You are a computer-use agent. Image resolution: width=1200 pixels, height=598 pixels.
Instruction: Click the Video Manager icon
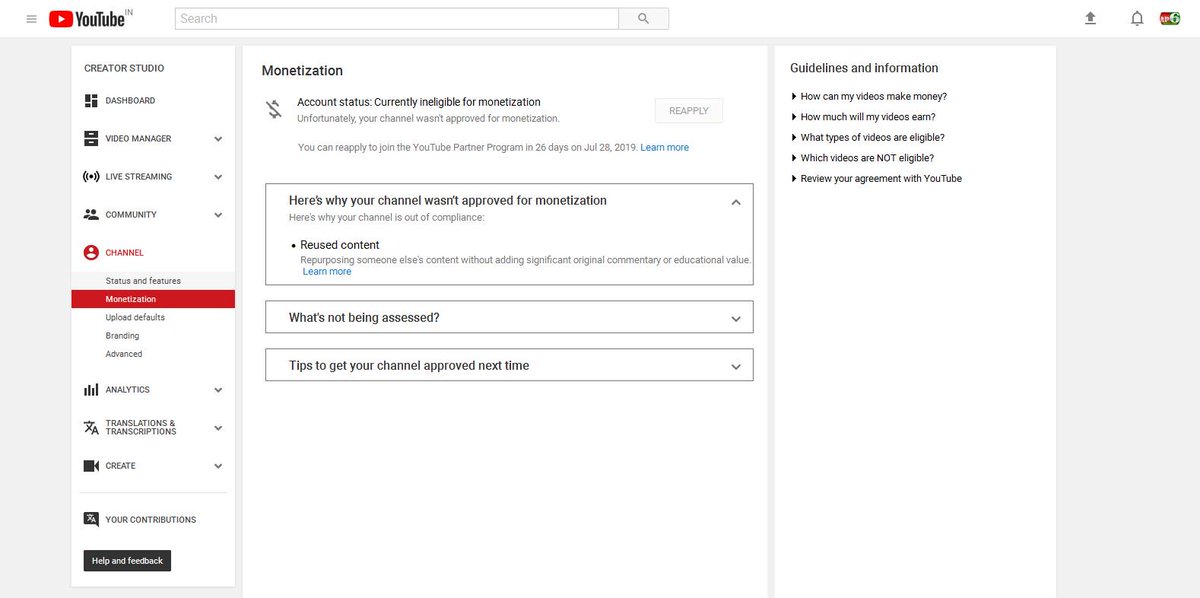tap(91, 139)
